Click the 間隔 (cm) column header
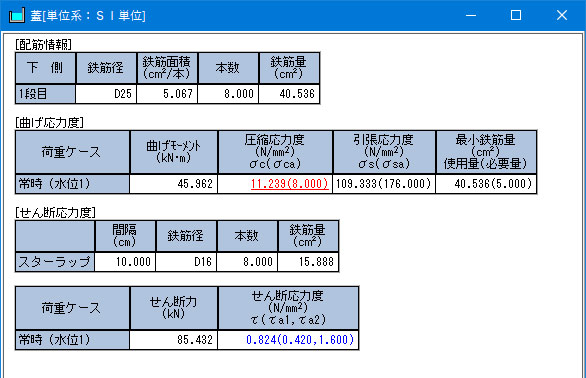This screenshot has height=378, width=586. tap(125, 236)
